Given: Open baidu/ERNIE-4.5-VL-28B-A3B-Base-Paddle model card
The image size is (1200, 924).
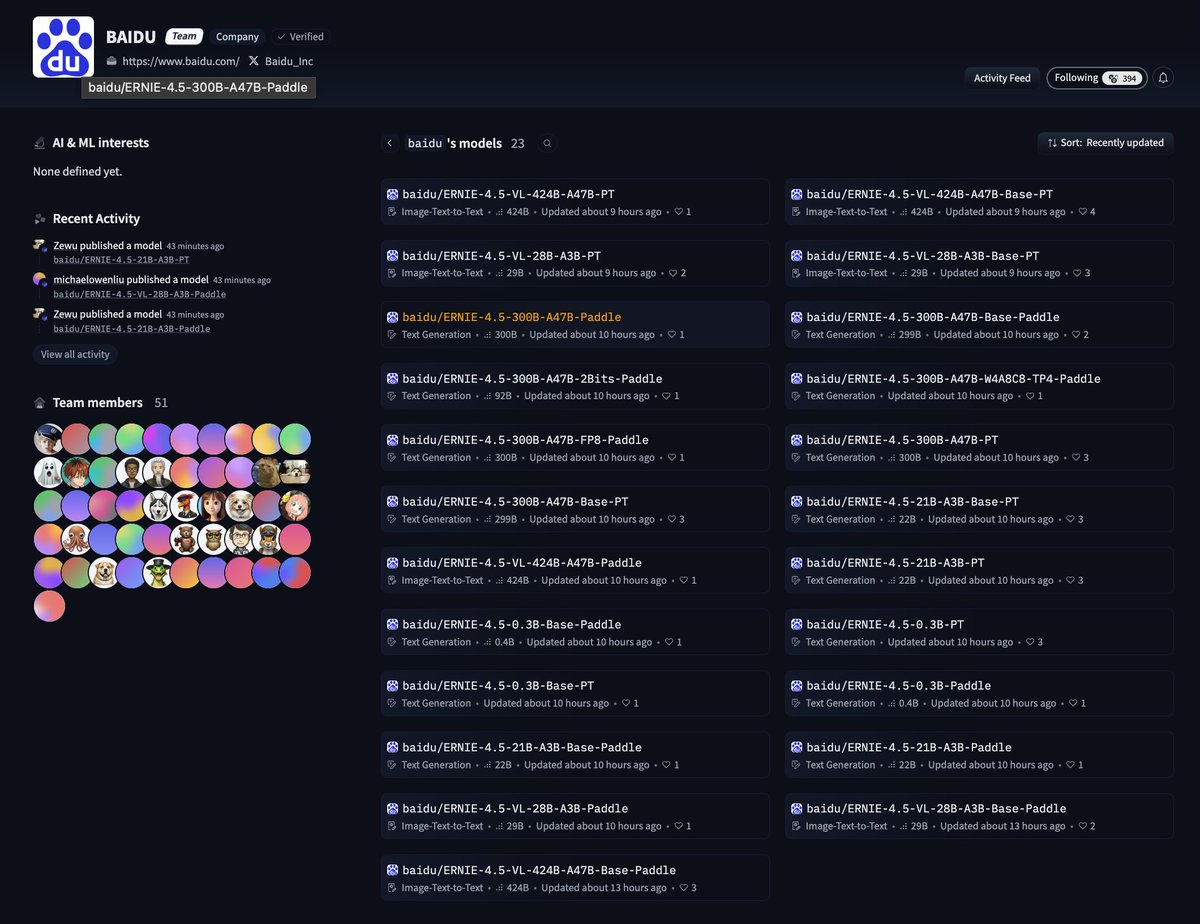Looking at the screenshot, I should (x=979, y=817).
